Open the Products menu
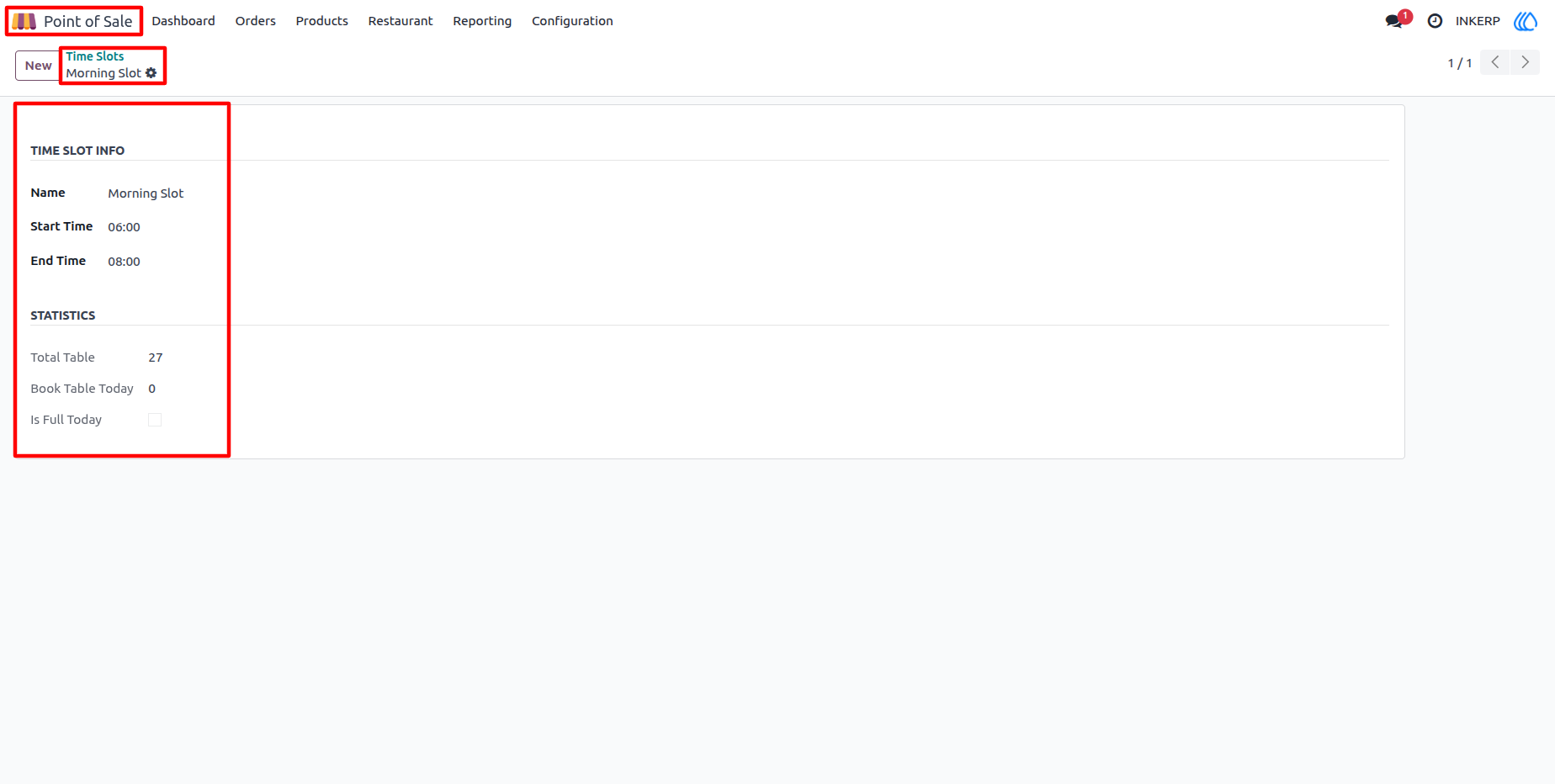 click(321, 21)
